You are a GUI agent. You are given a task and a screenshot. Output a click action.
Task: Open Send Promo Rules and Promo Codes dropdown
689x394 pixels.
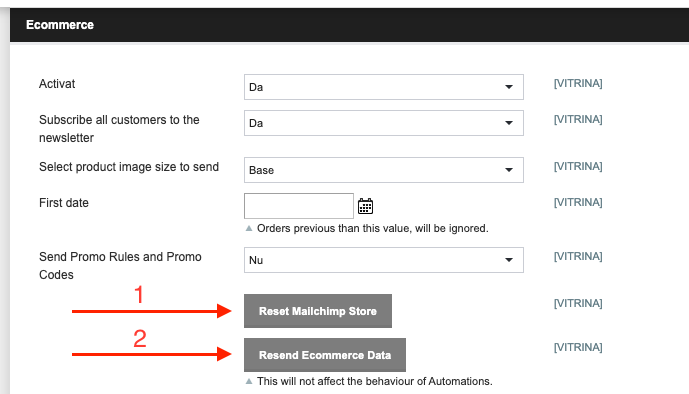[384, 260]
